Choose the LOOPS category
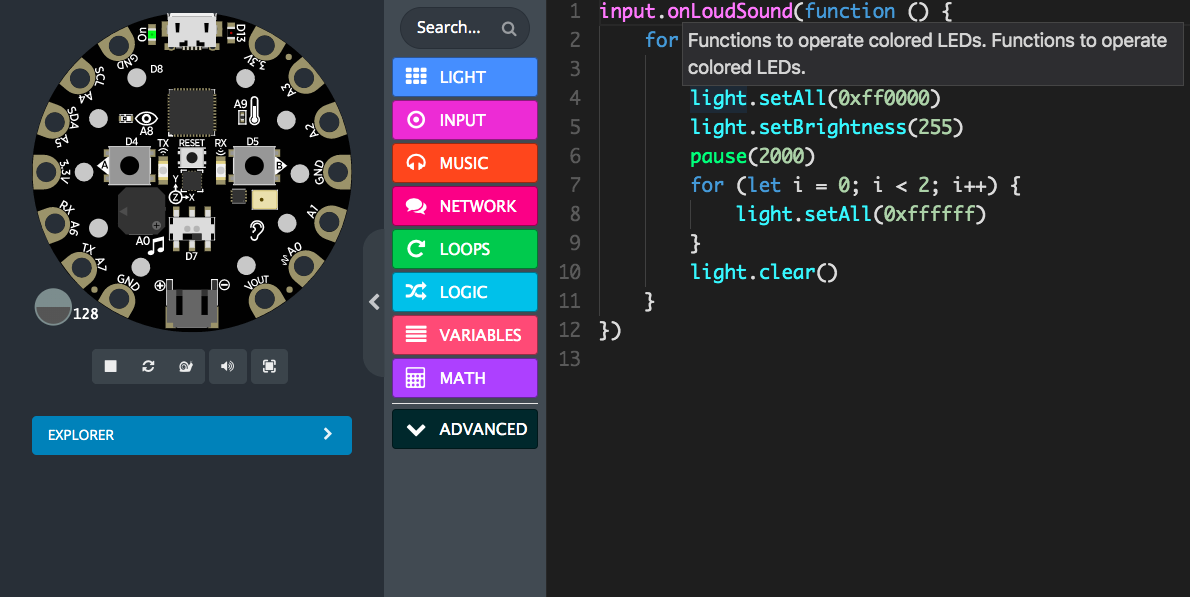1190x597 pixels. [464, 249]
